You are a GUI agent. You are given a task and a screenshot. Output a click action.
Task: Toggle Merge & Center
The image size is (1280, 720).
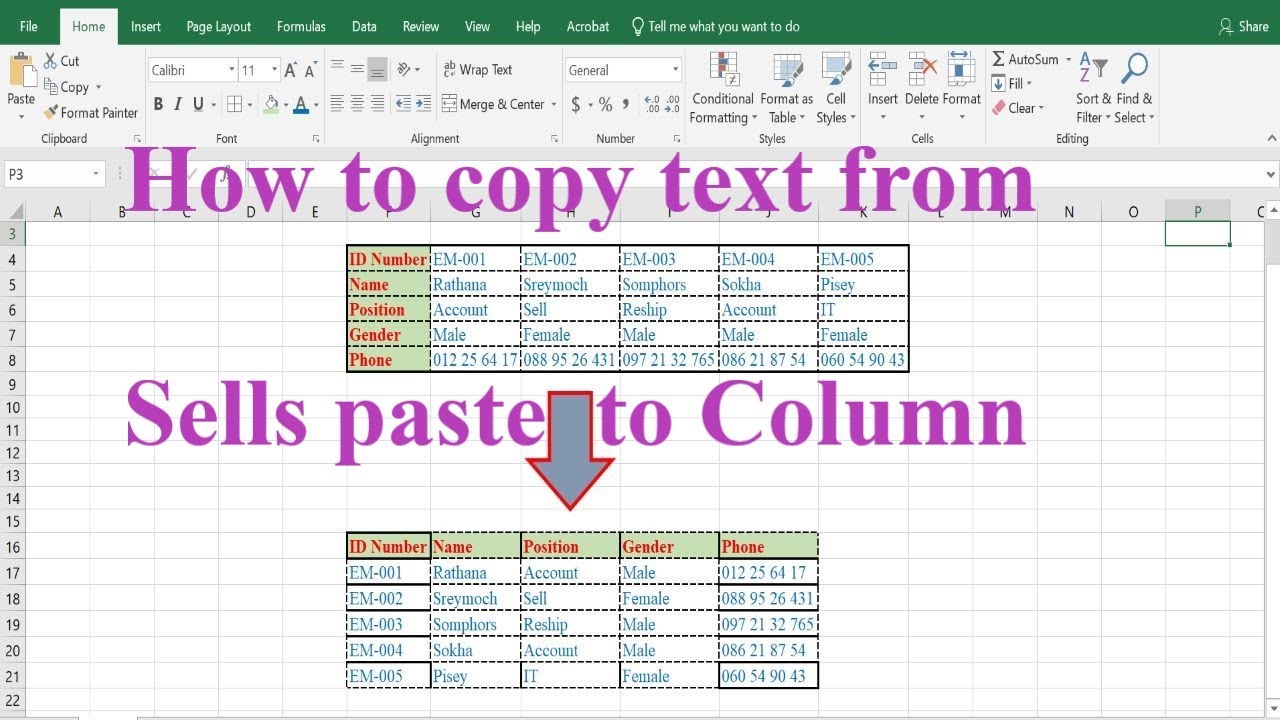click(x=494, y=104)
